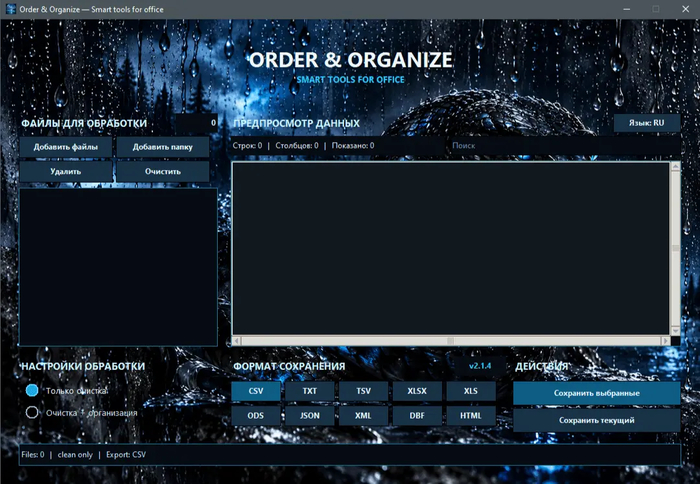The image size is (700, 484).
Task: Click 'Строк: 0' counter text
Action: [247, 146]
